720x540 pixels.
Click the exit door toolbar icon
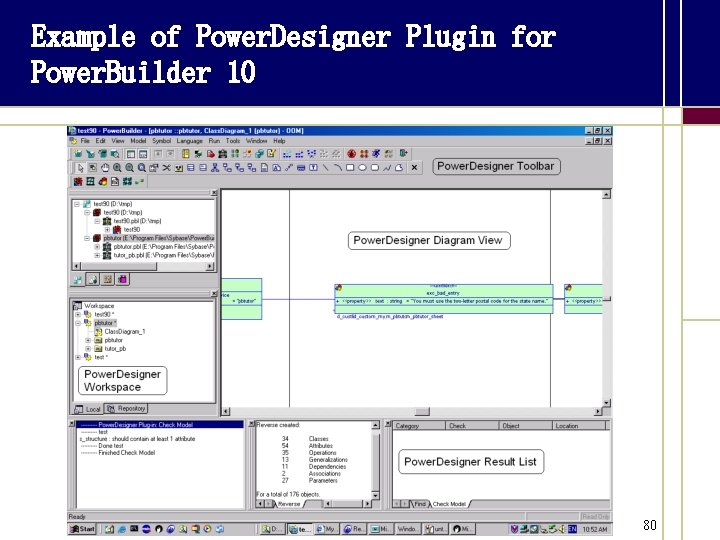tap(403, 153)
